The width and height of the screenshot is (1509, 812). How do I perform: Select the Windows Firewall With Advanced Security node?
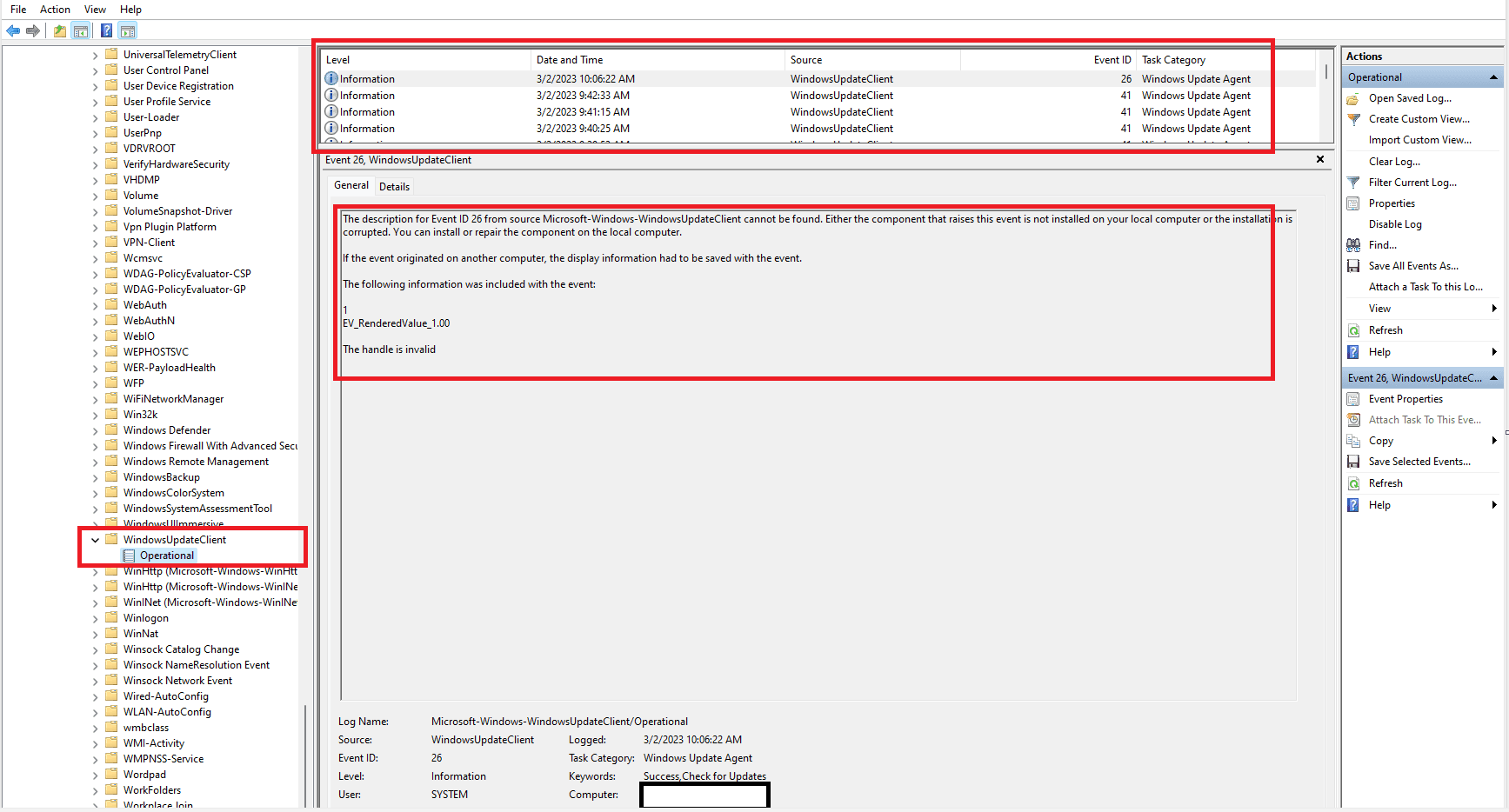coord(210,446)
